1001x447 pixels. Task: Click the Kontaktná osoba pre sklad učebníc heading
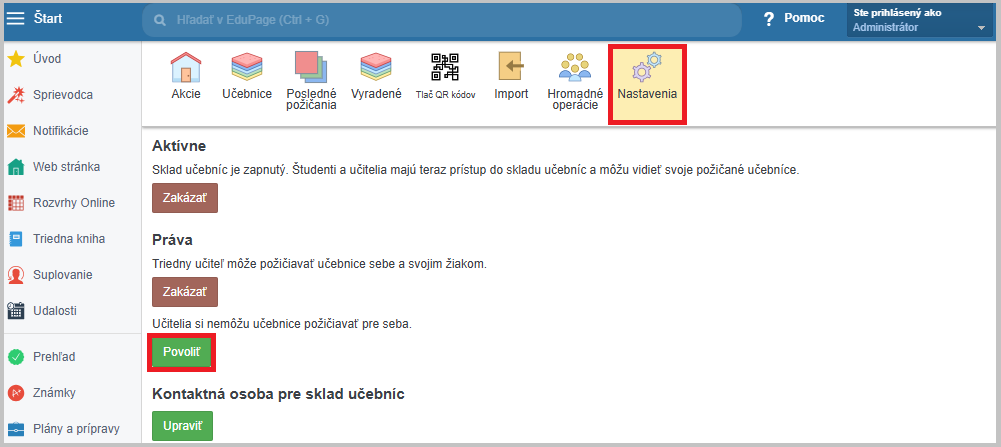tap(278, 394)
